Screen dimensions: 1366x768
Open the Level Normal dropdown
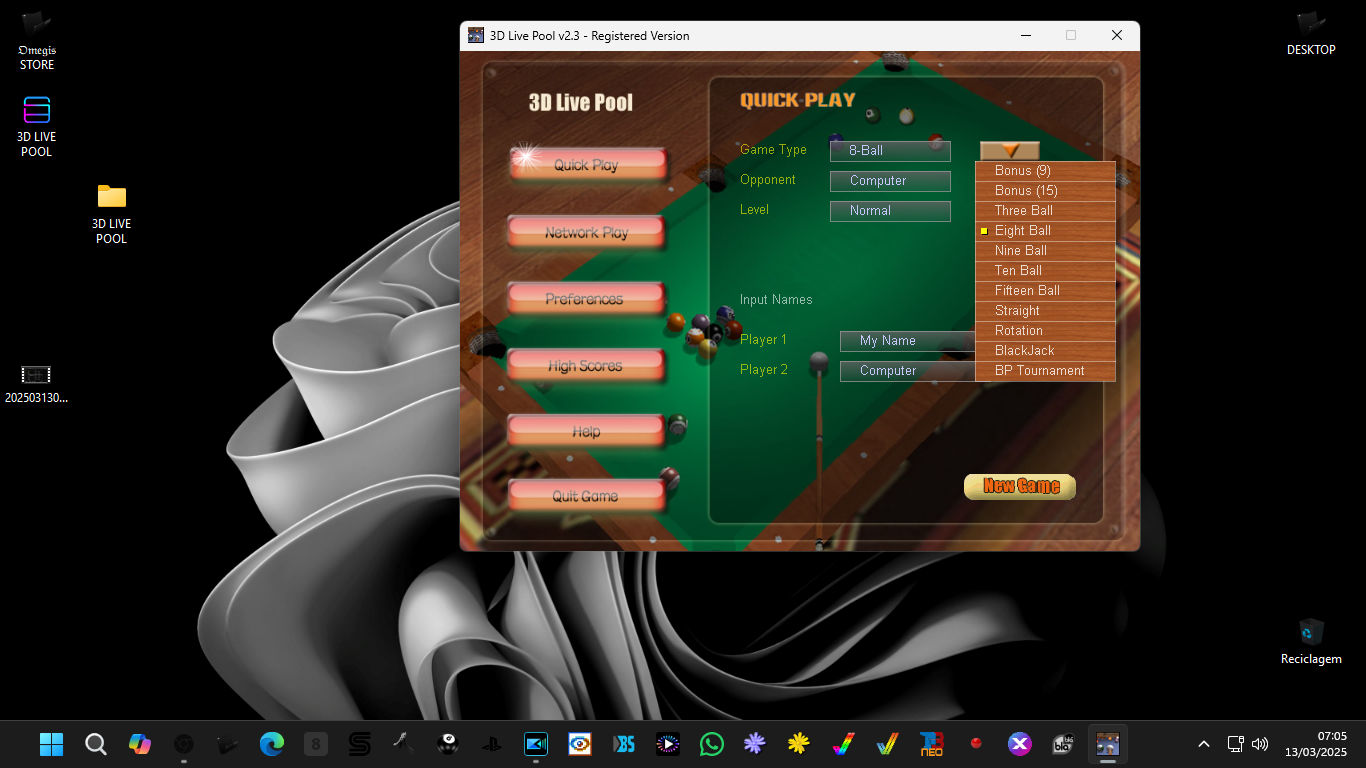(x=890, y=211)
